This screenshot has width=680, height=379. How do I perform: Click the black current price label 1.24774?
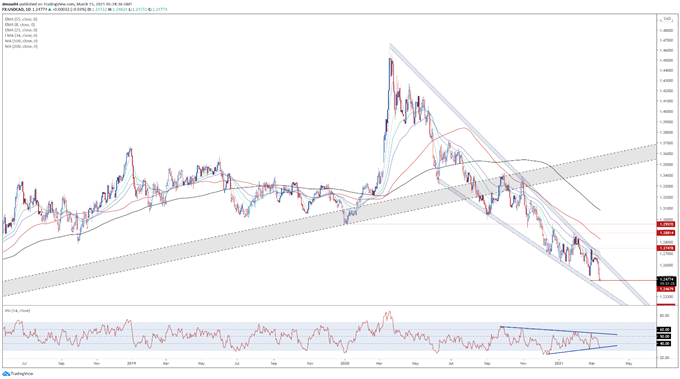pyautogui.click(x=666, y=279)
